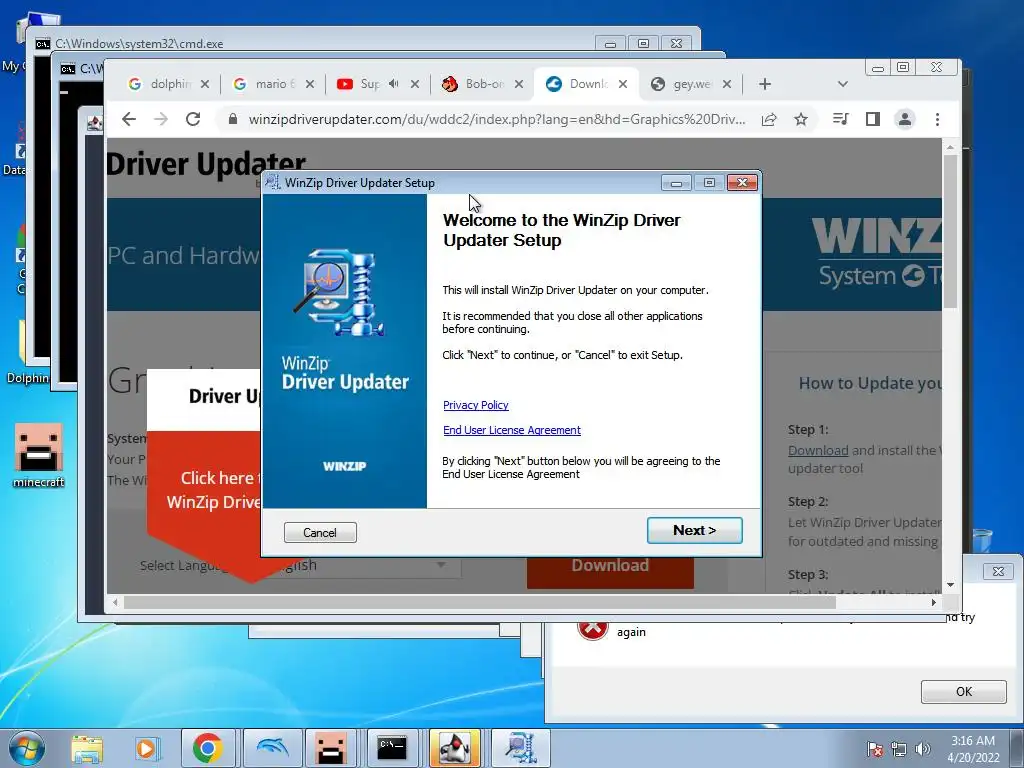Screen dimensions: 1024x768
Task: Click the page horizontal scrollbar
Action: (x=480, y=602)
